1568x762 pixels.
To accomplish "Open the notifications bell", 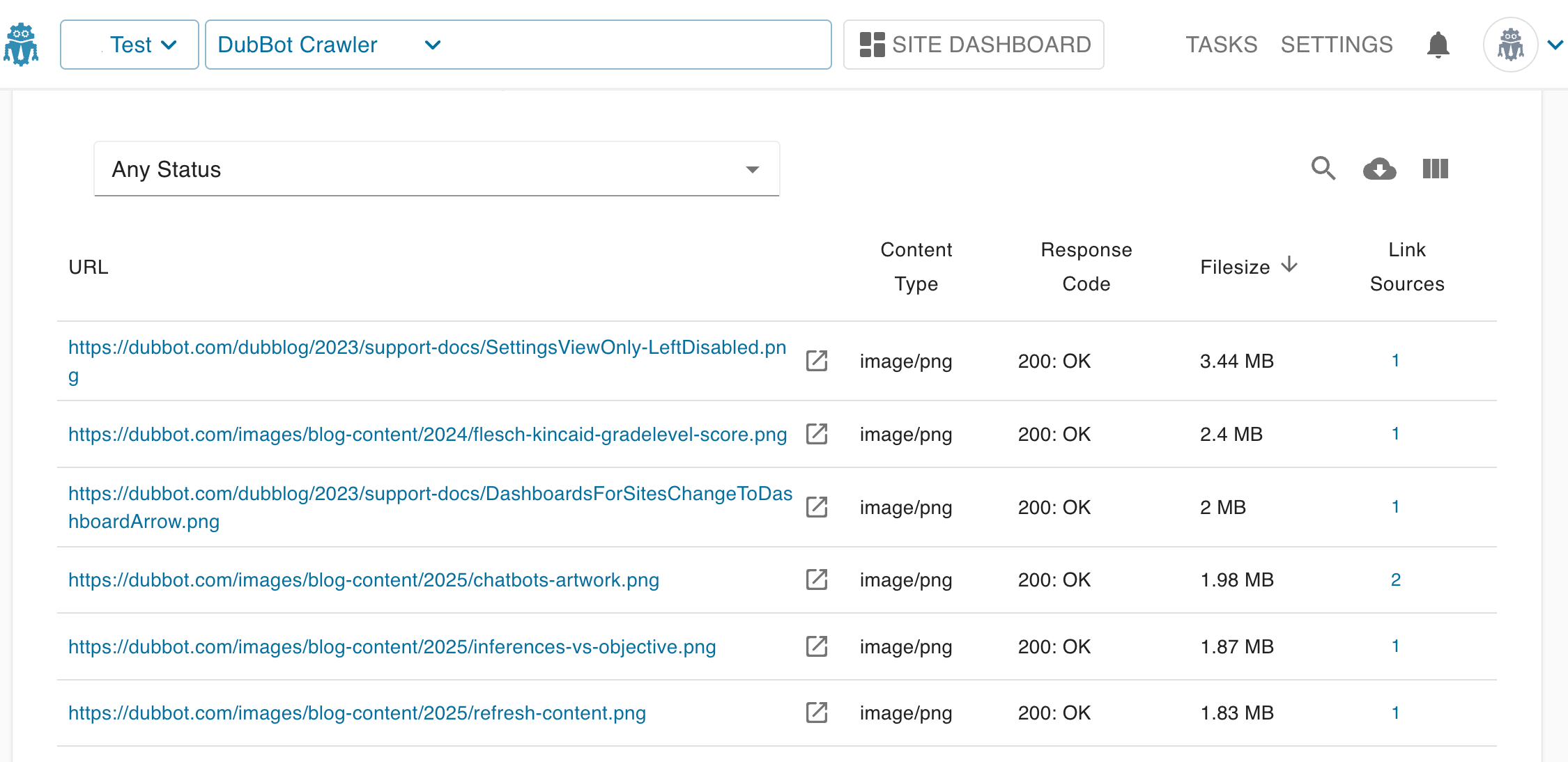I will 1438,44.
